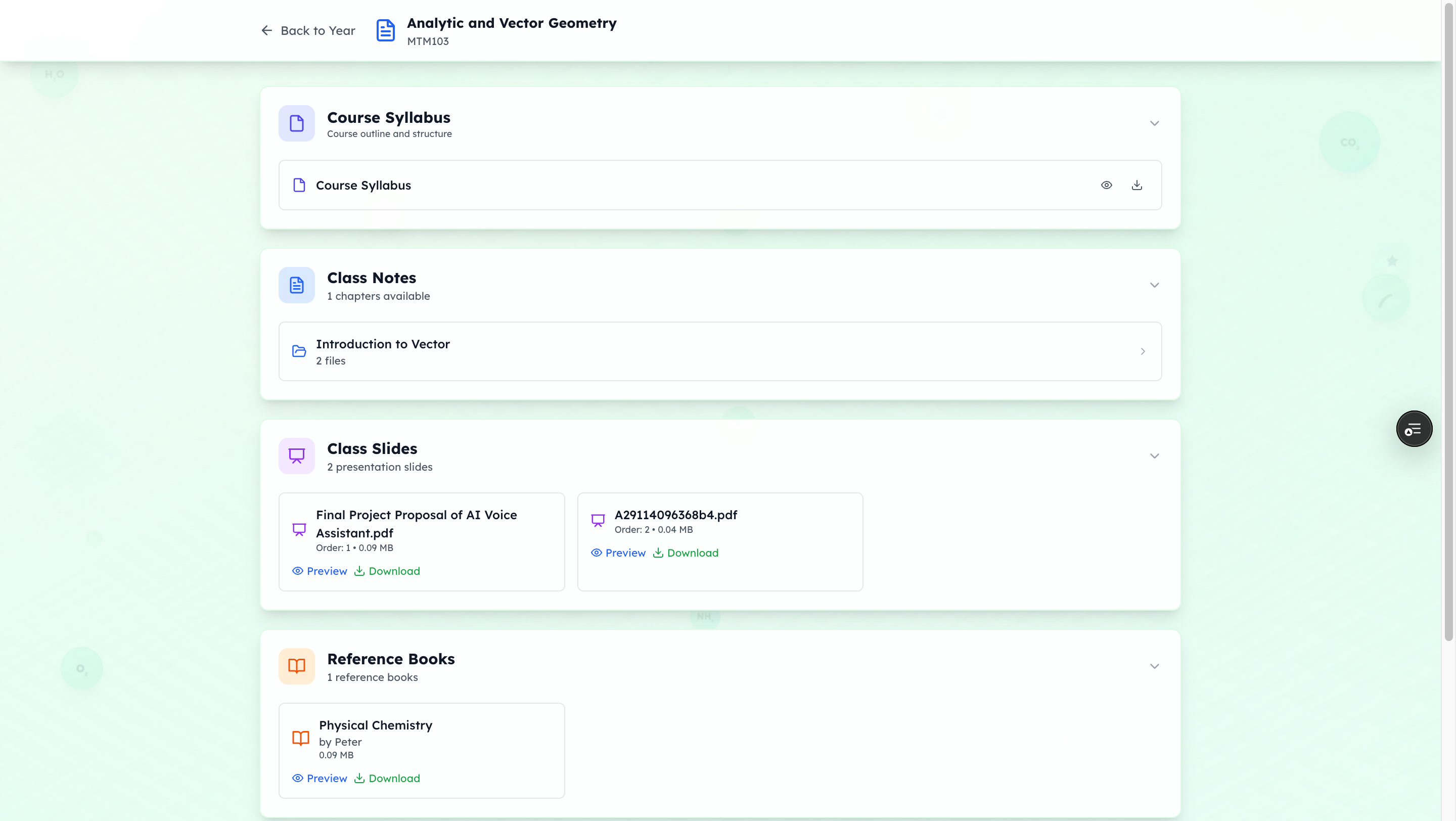Screen dimensions: 1456x821
Task: Open the Introduction to Vector chapter
Action: pyautogui.click(x=719, y=351)
